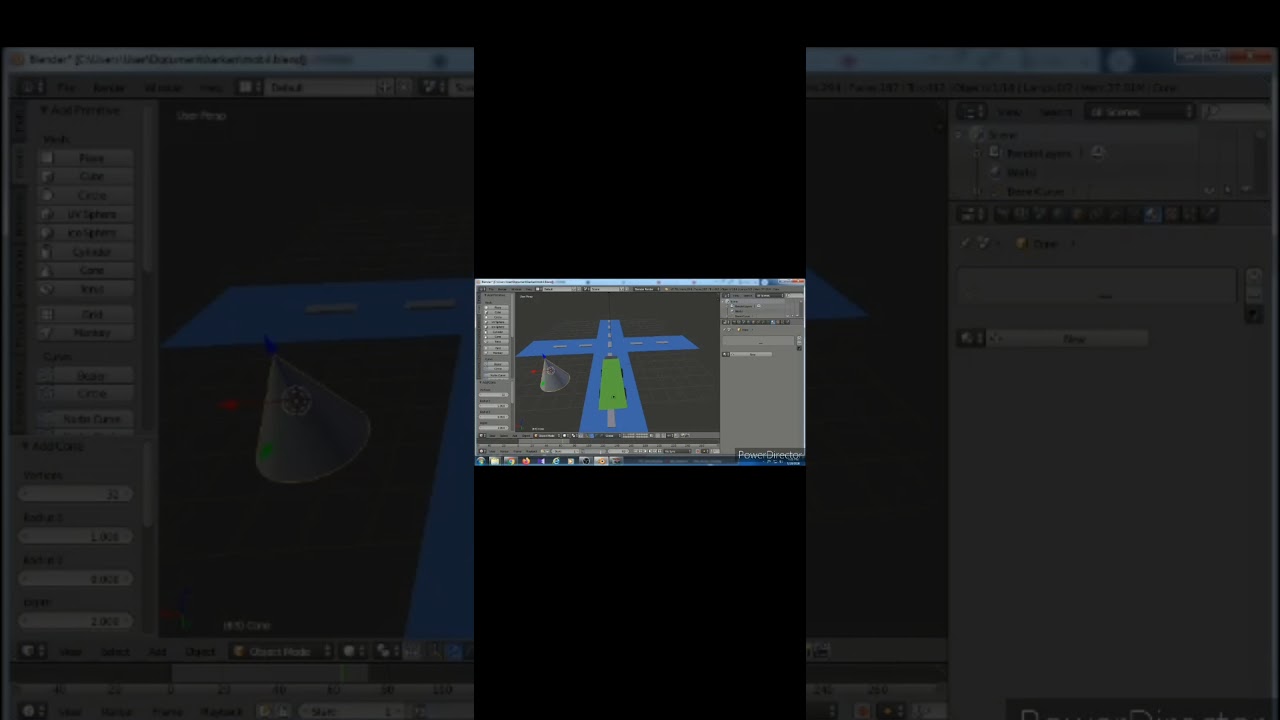Screen dimensions: 1280x720
Task: Open Modifiers properties tab in backdrop
Action: (1115, 214)
